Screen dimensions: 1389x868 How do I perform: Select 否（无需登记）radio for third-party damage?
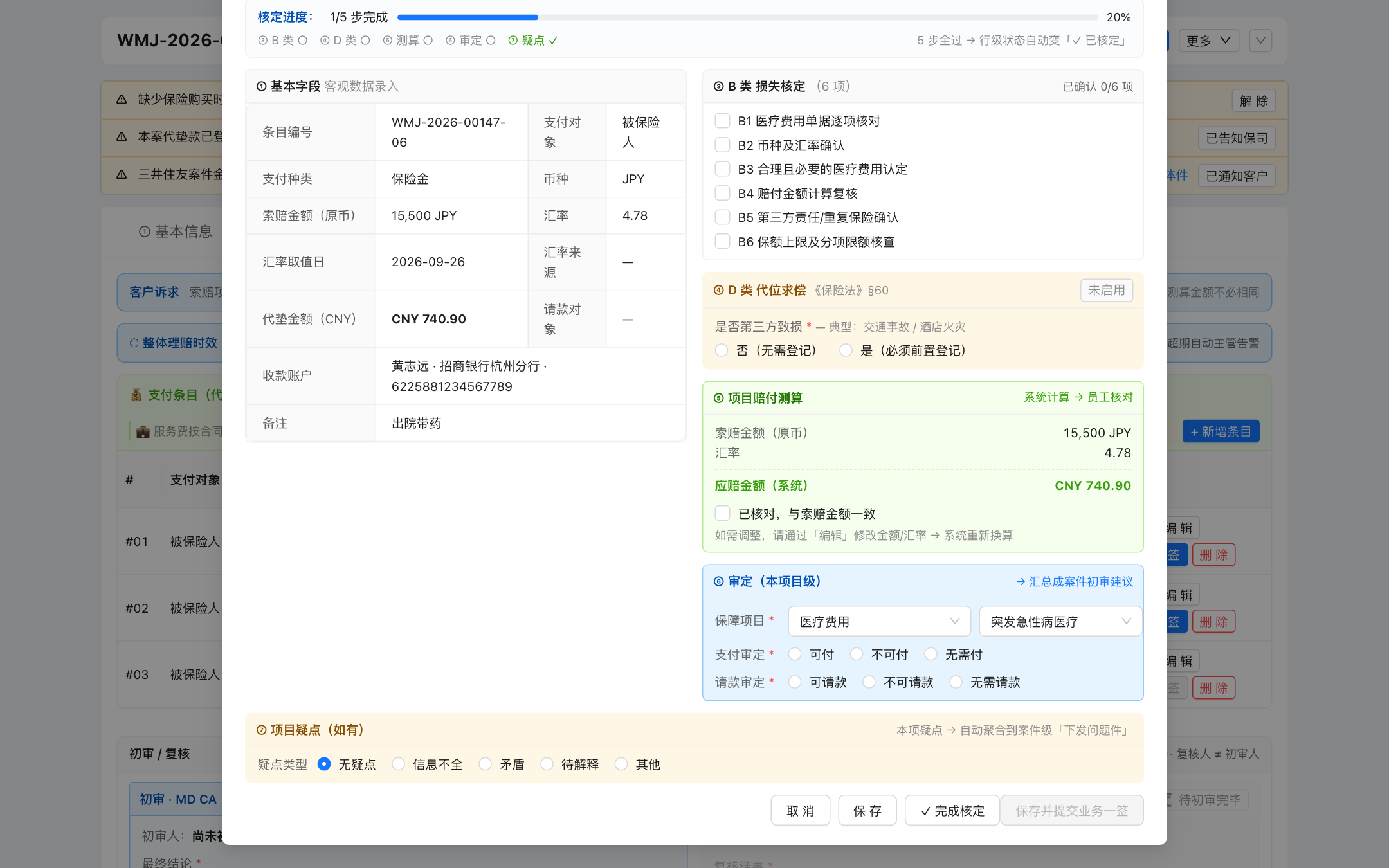click(722, 350)
